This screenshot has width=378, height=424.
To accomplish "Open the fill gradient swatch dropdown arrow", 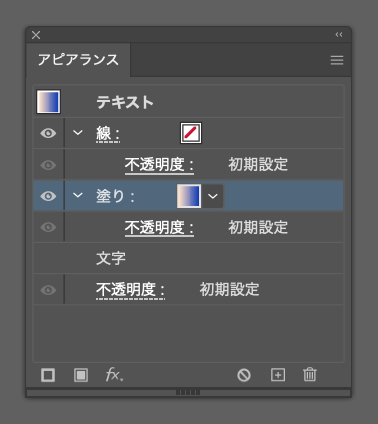I will click(x=213, y=196).
